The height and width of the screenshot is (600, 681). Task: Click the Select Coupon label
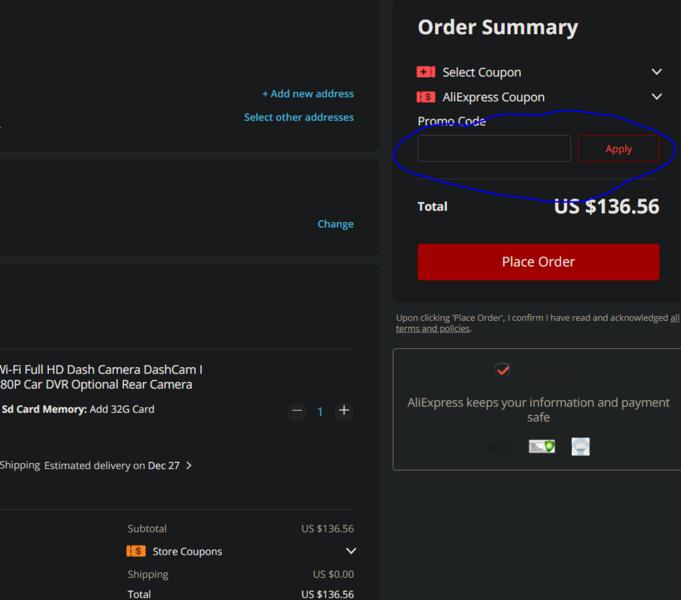tap(482, 72)
